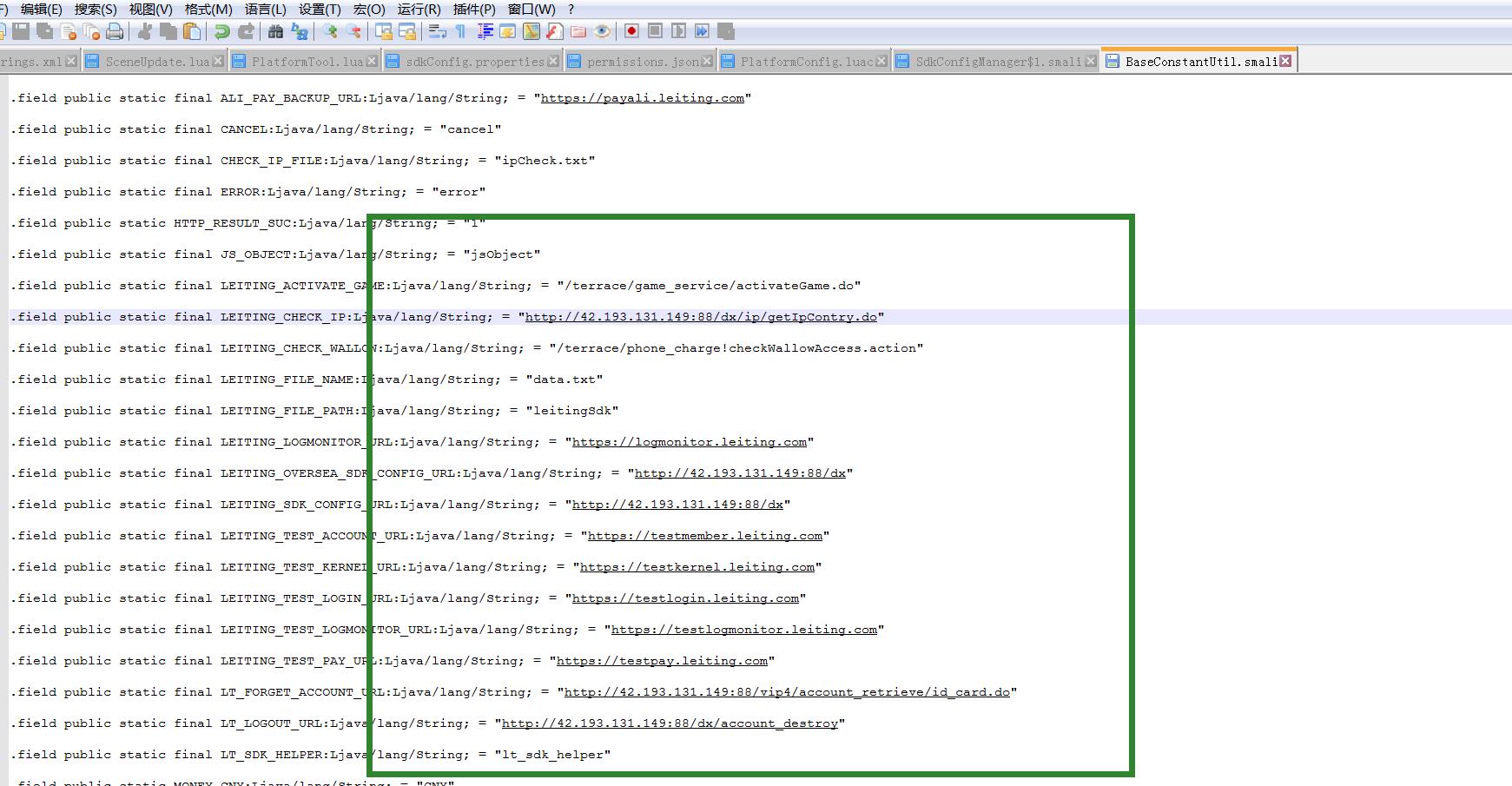Toggle file monitoring eye icon
This screenshot has height=786, width=1512.
pyautogui.click(x=602, y=32)
